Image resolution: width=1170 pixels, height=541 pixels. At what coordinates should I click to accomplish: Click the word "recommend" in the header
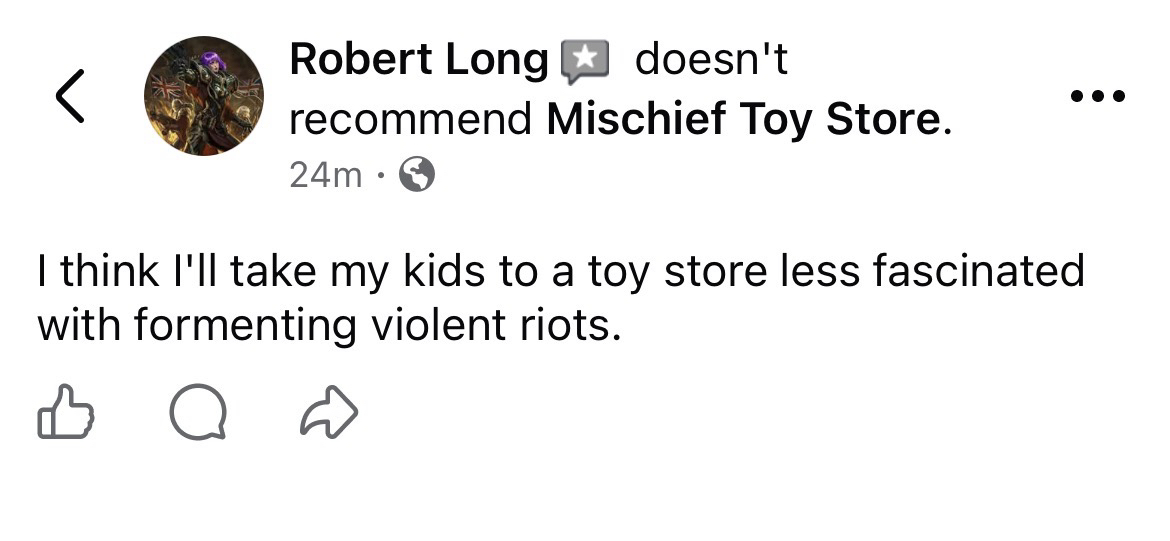tap(410, 120)
